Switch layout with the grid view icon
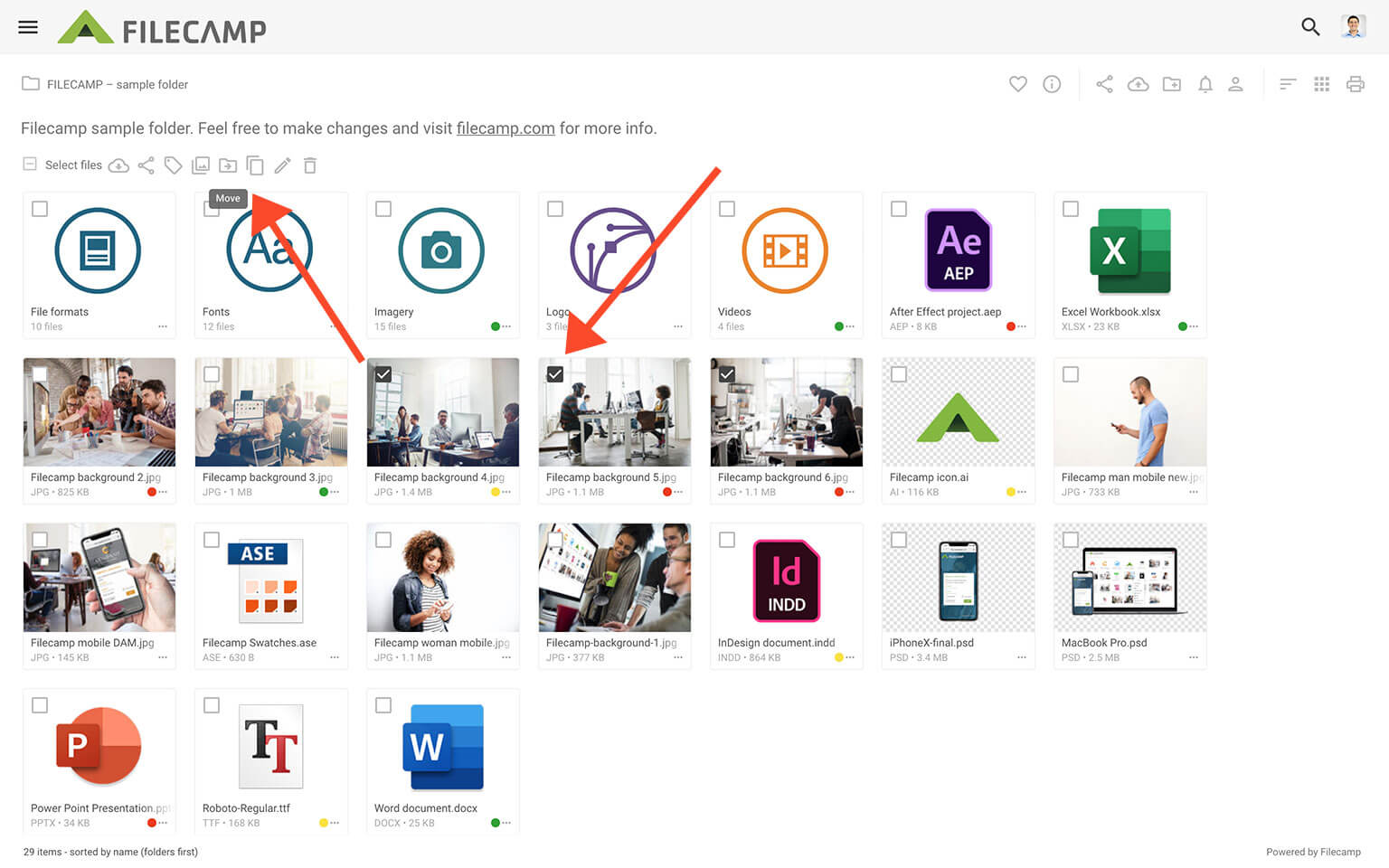 click(1322, 84)
